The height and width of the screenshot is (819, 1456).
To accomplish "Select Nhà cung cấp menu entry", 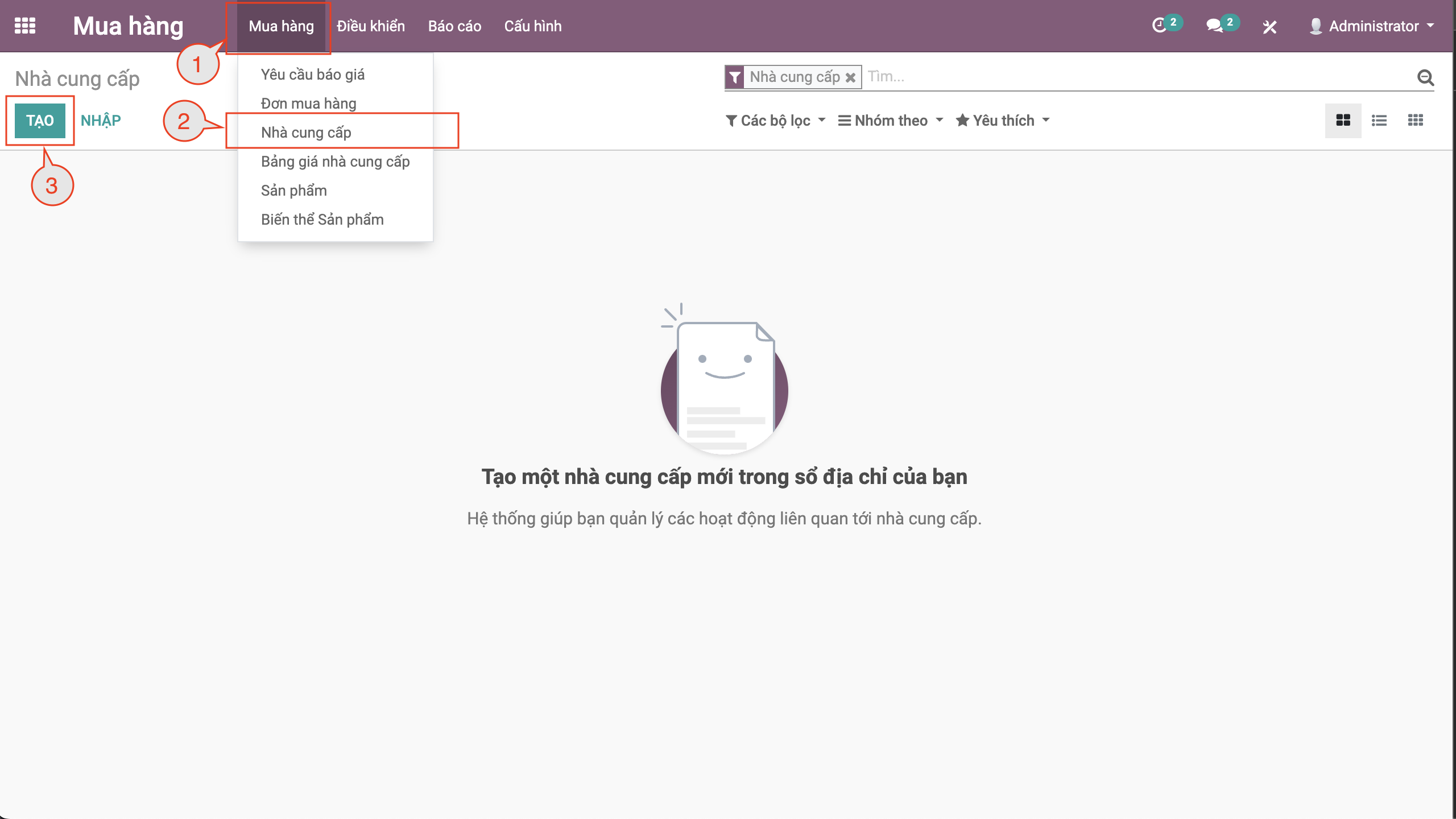I will tap(306, 133).
